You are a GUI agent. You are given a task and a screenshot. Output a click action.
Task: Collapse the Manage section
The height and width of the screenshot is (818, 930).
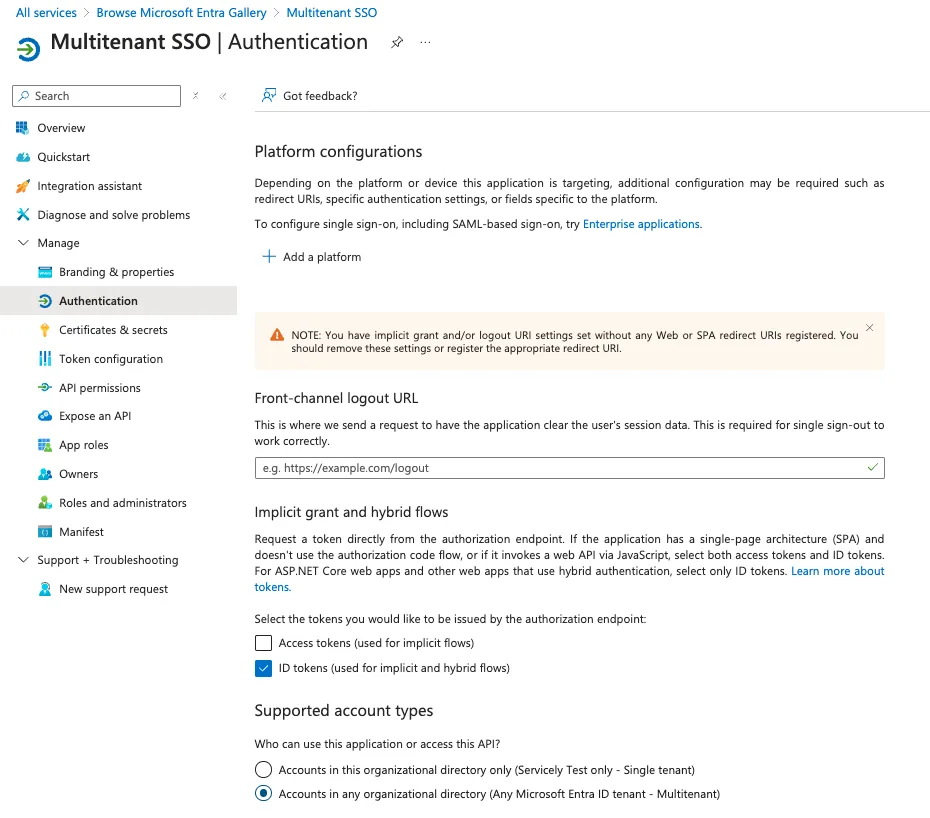23,243
